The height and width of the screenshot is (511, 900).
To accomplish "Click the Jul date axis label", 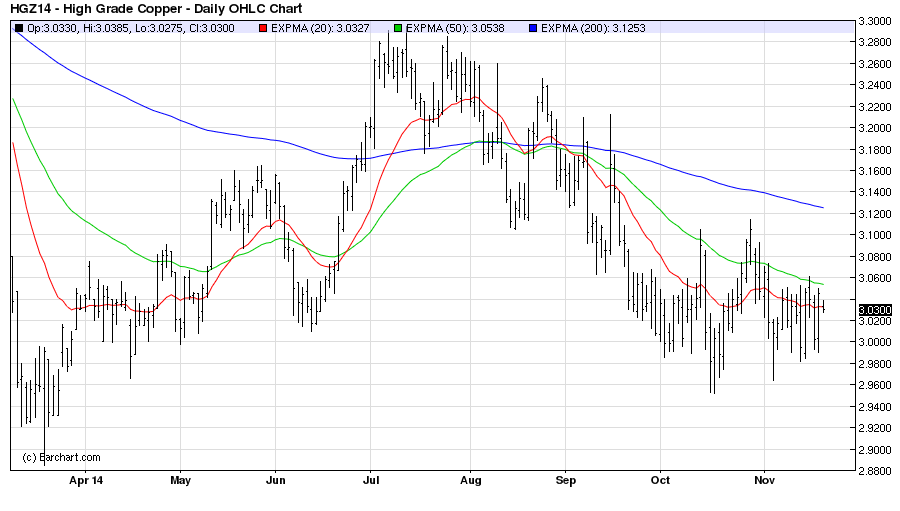I will click(x=371, y=481).
